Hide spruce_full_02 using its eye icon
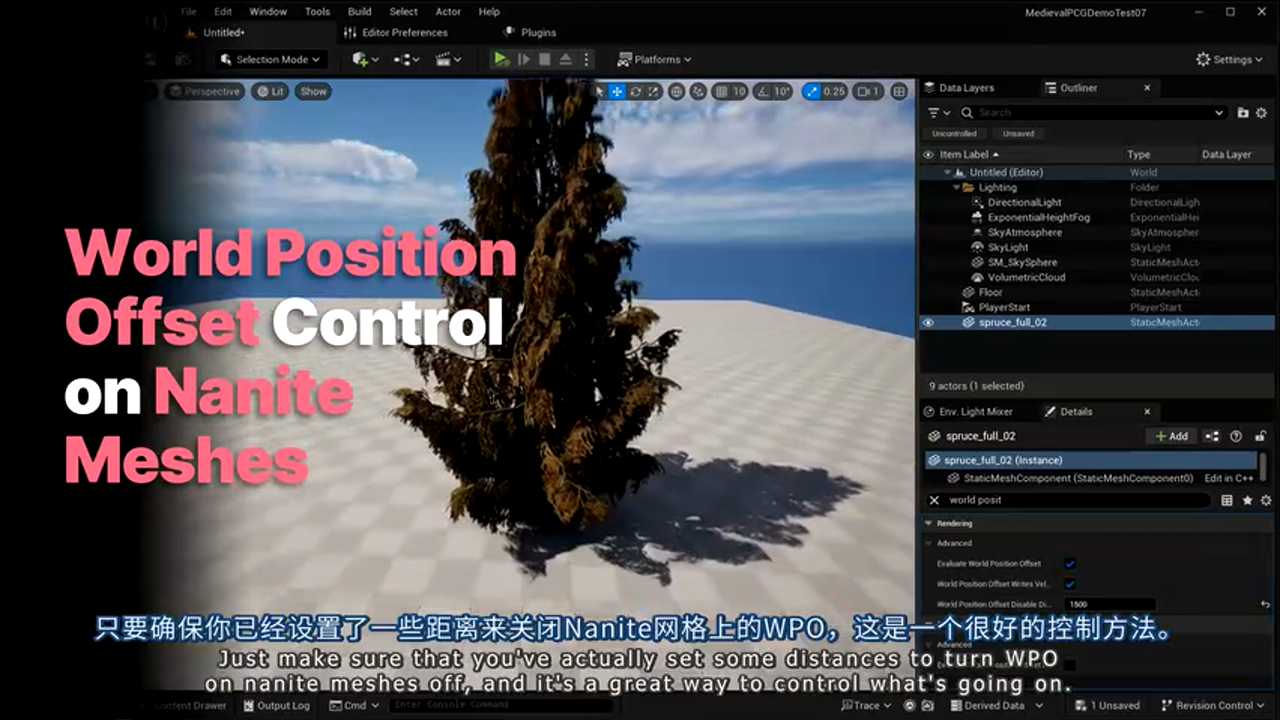 tap(928, 322)
